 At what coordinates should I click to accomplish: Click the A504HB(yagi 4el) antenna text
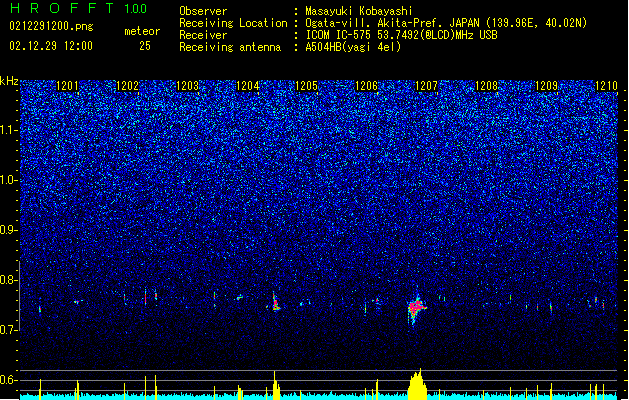[x=353, y=47]
